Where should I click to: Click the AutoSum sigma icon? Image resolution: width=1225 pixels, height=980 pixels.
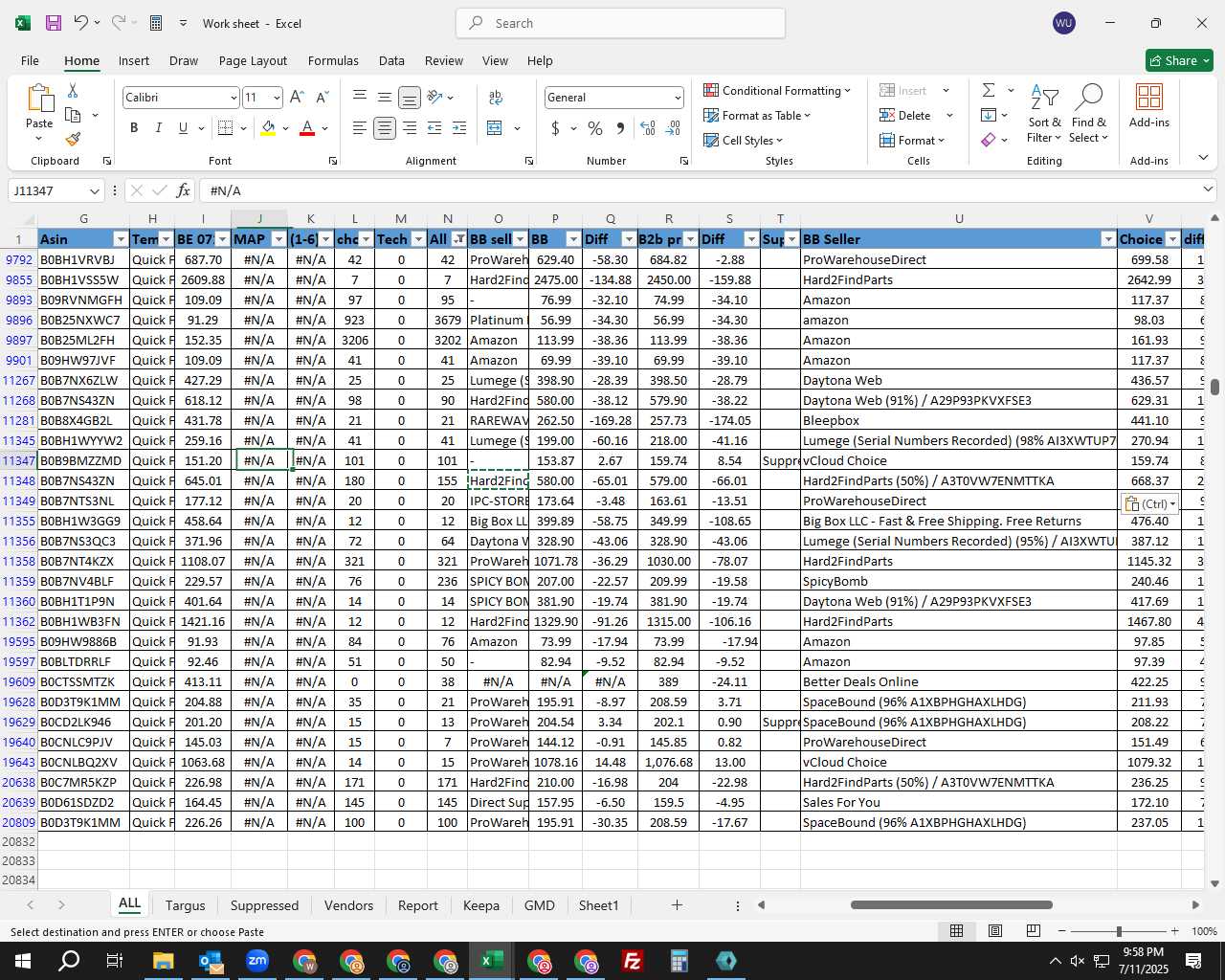pos(989,90)
